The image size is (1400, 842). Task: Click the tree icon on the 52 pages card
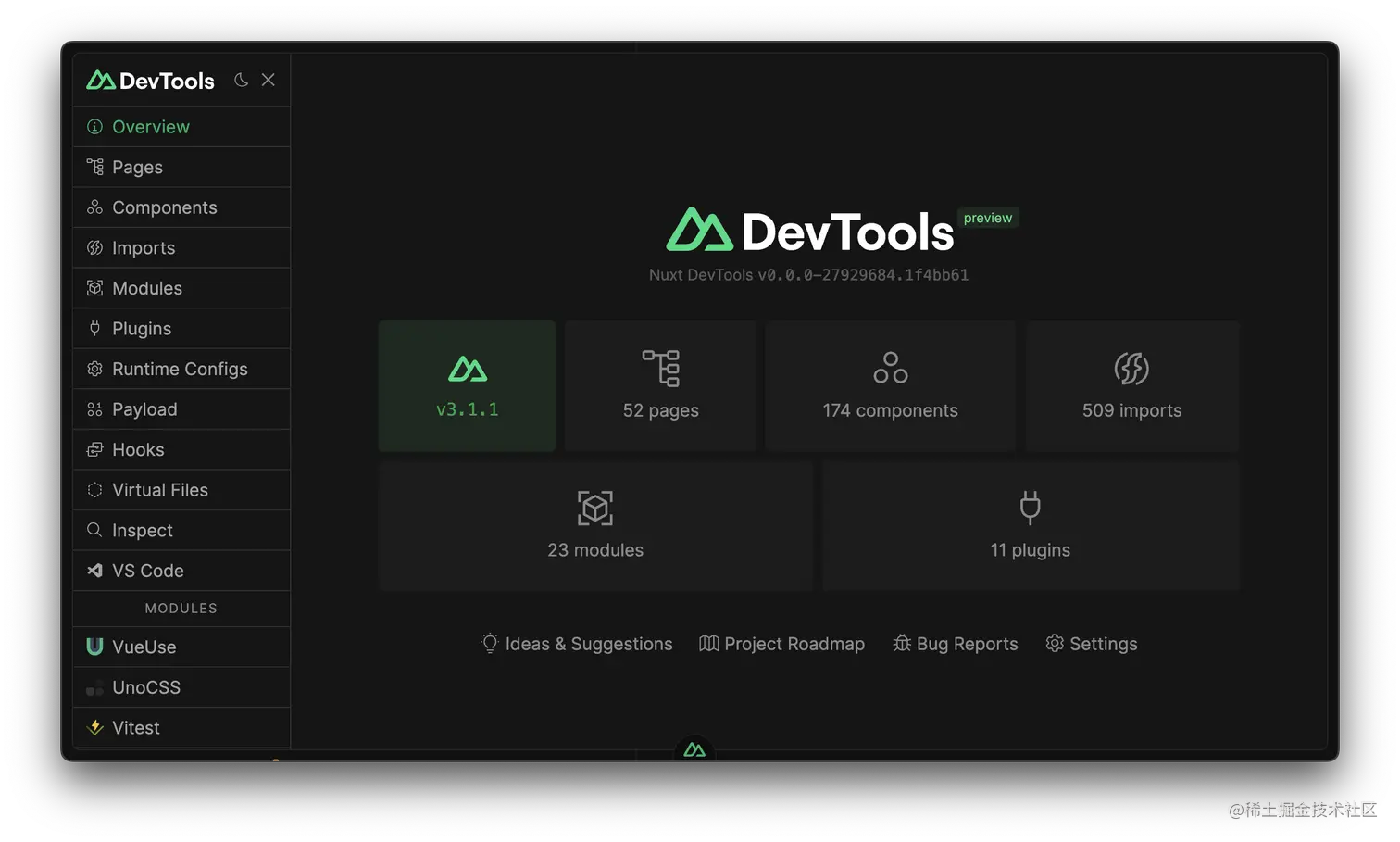coord(661,368)
